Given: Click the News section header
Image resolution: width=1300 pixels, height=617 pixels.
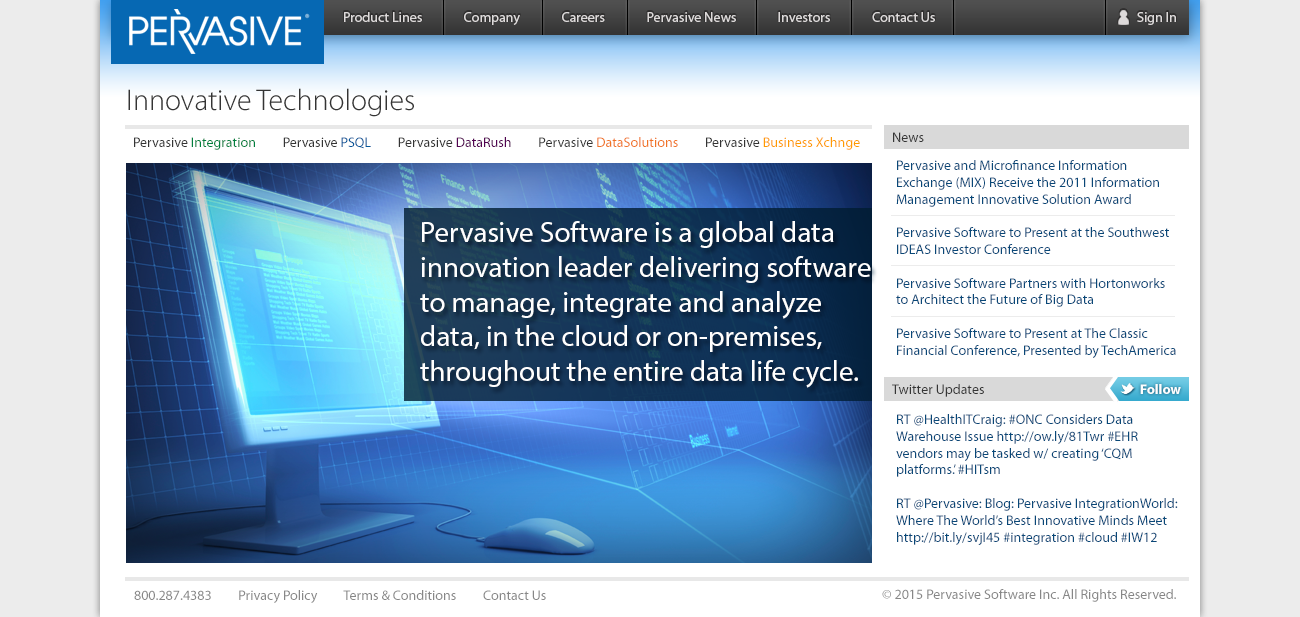Looking at the screenshot, I should click(1036, 137).
